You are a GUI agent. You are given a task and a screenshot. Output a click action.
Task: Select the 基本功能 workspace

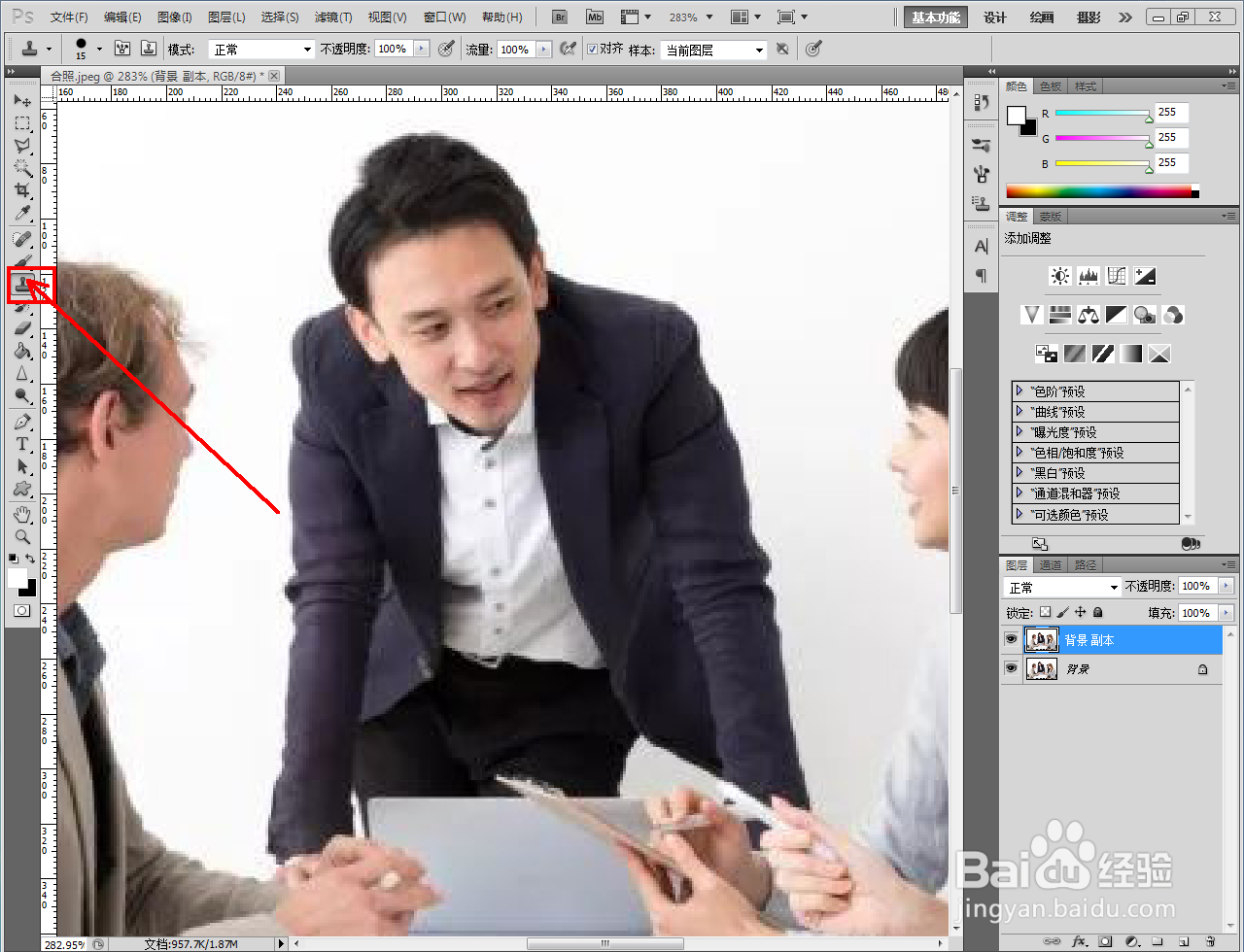pos(936,17)
